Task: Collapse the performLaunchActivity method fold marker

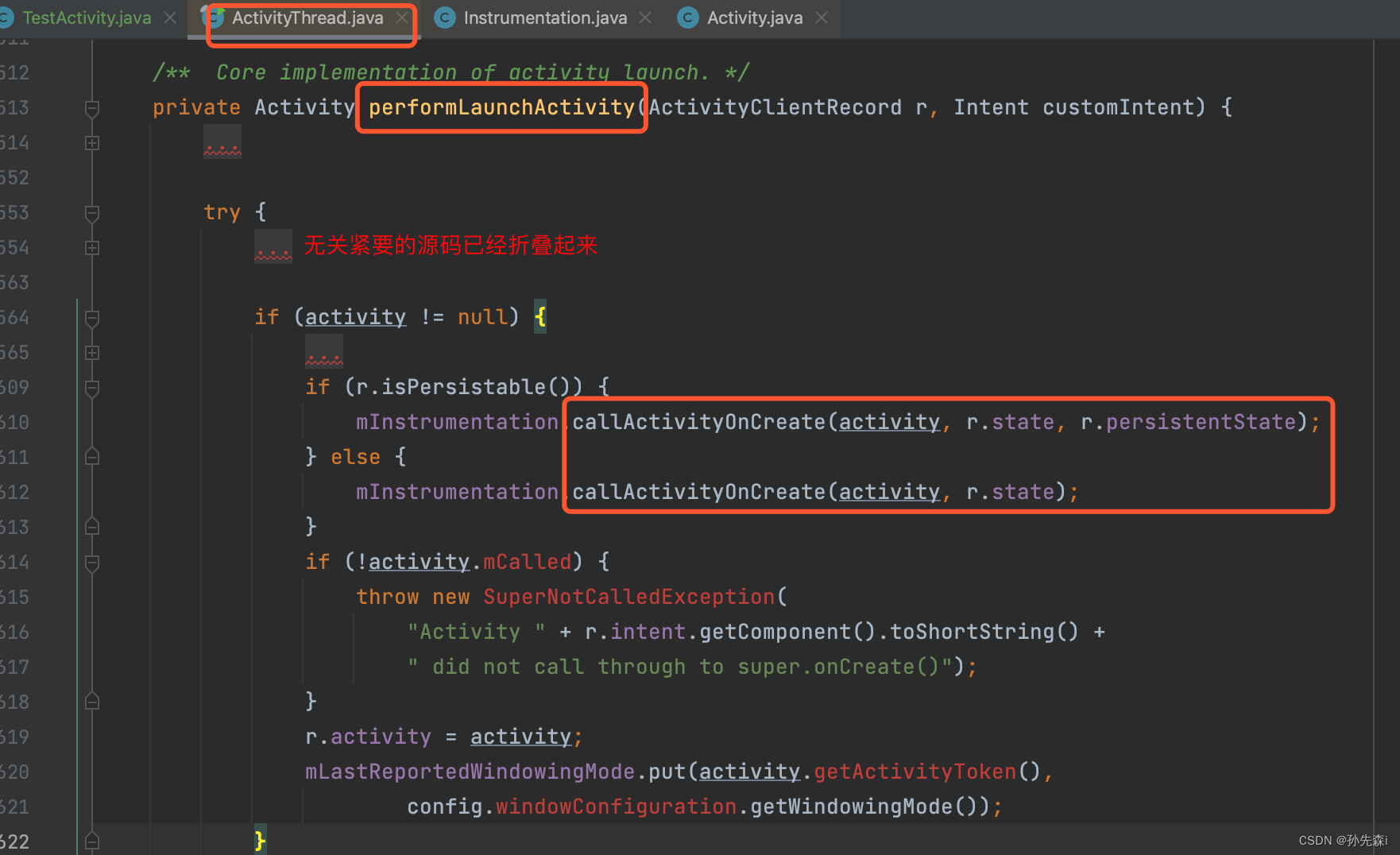Action: click(x=92, y=108)
